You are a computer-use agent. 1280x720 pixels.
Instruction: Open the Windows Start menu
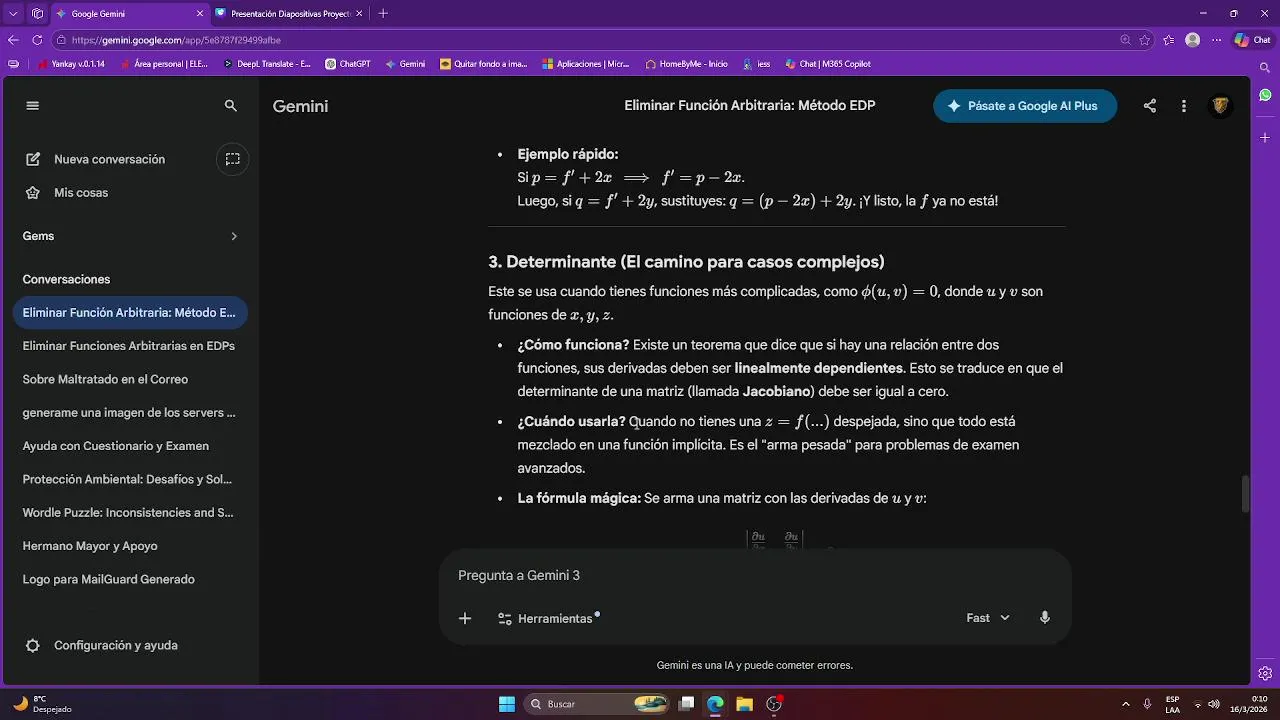[x=507, y=704]
